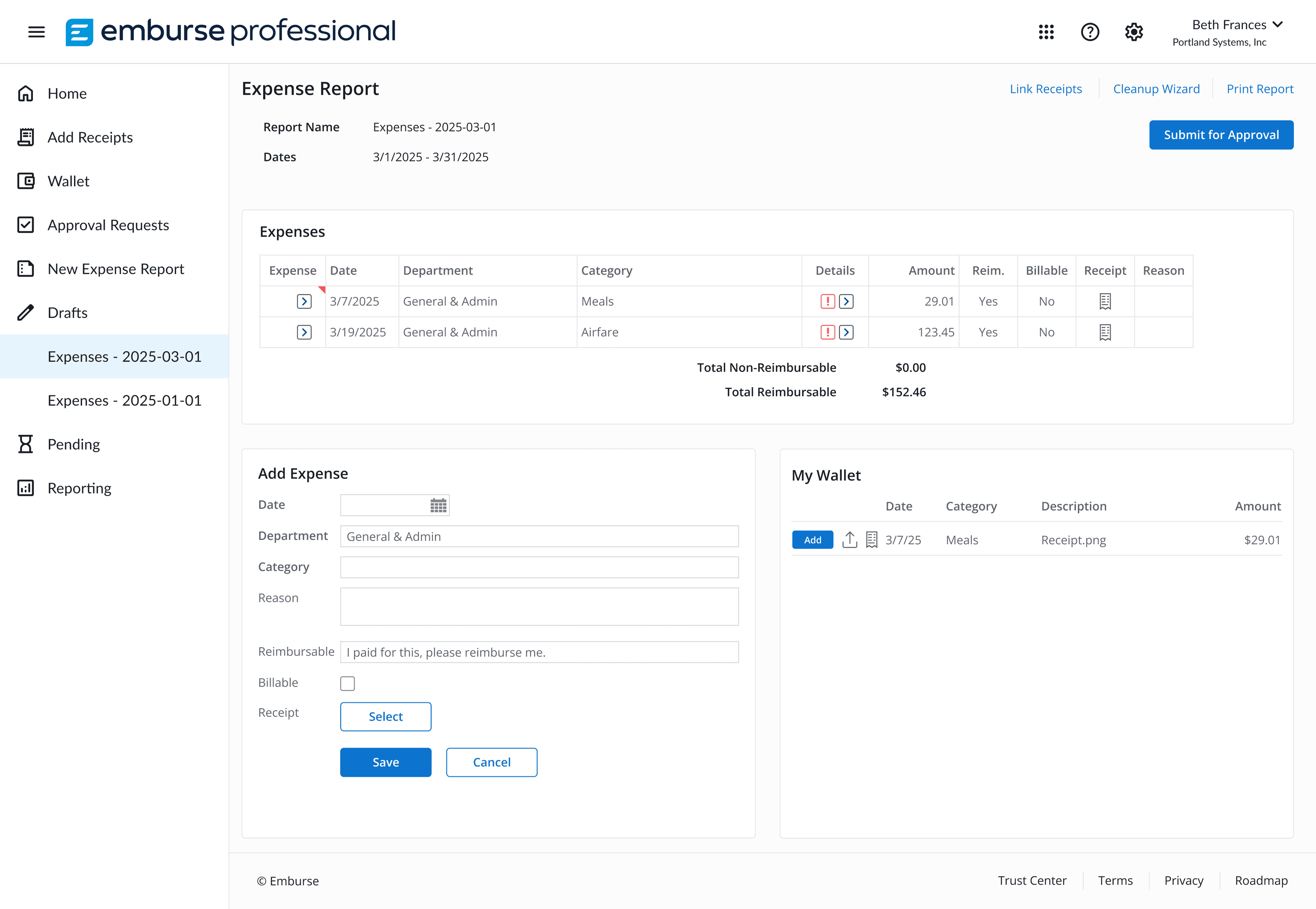Expand the 3/7/2025 Meals expense row

[x=304, y=301]
